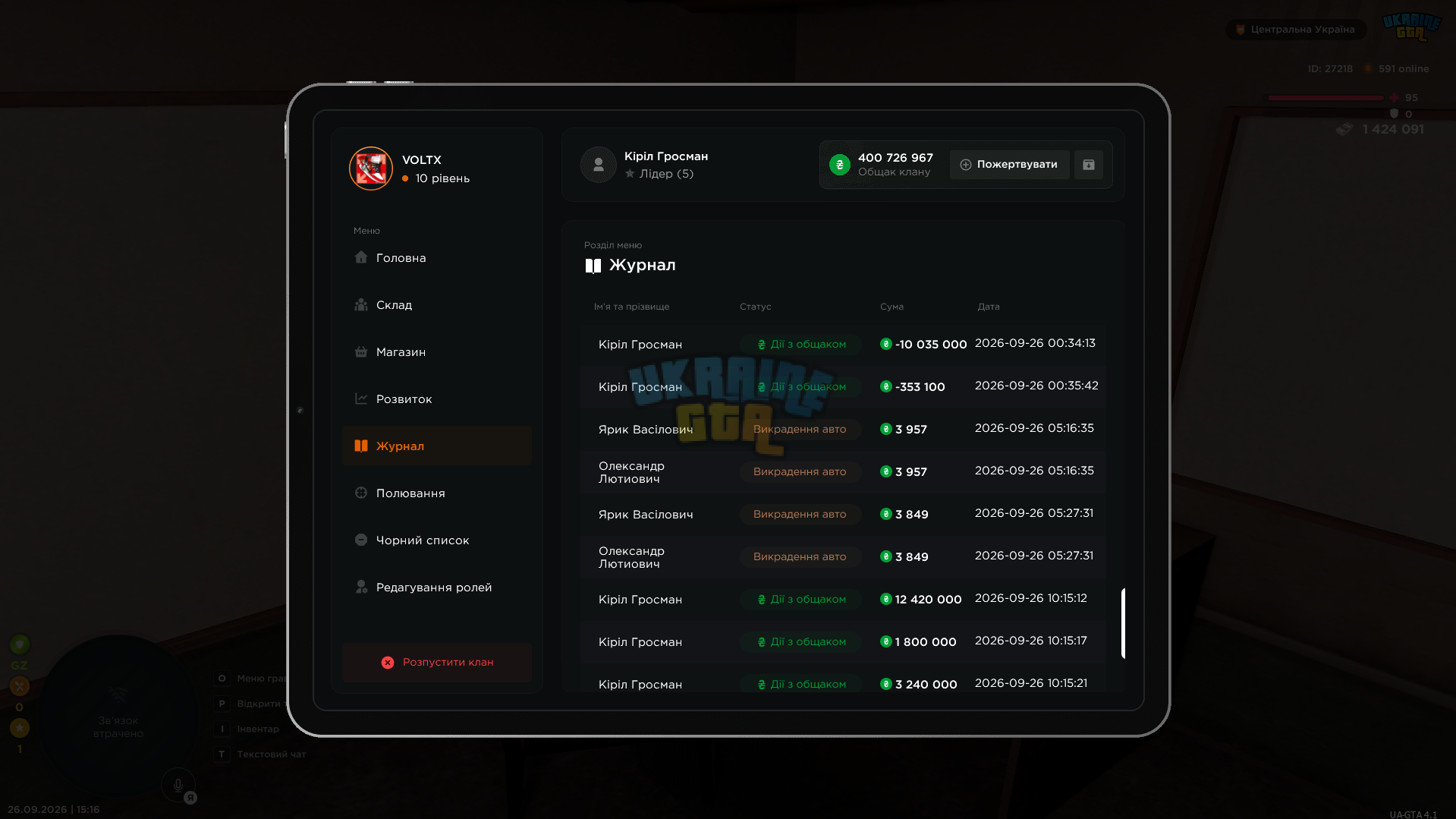The height and width of the screenshot is (819, 1456).
Task: Click the Розпустити клан button
Action: 436,662
